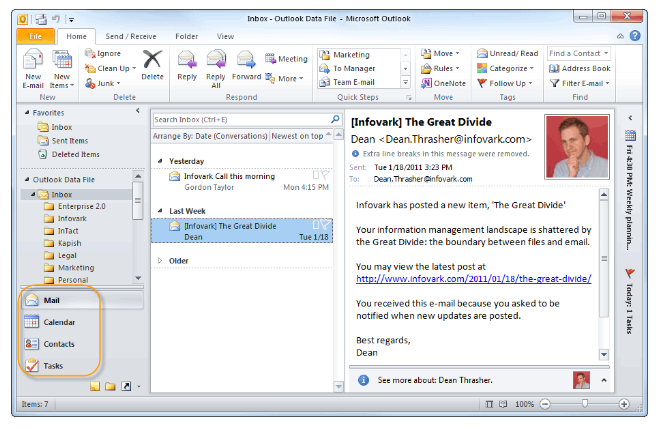The width and height of the screenshot is (659, 429).
Task: Open the Shortcuts icon in navigation pane
Action: coord(126,386)
